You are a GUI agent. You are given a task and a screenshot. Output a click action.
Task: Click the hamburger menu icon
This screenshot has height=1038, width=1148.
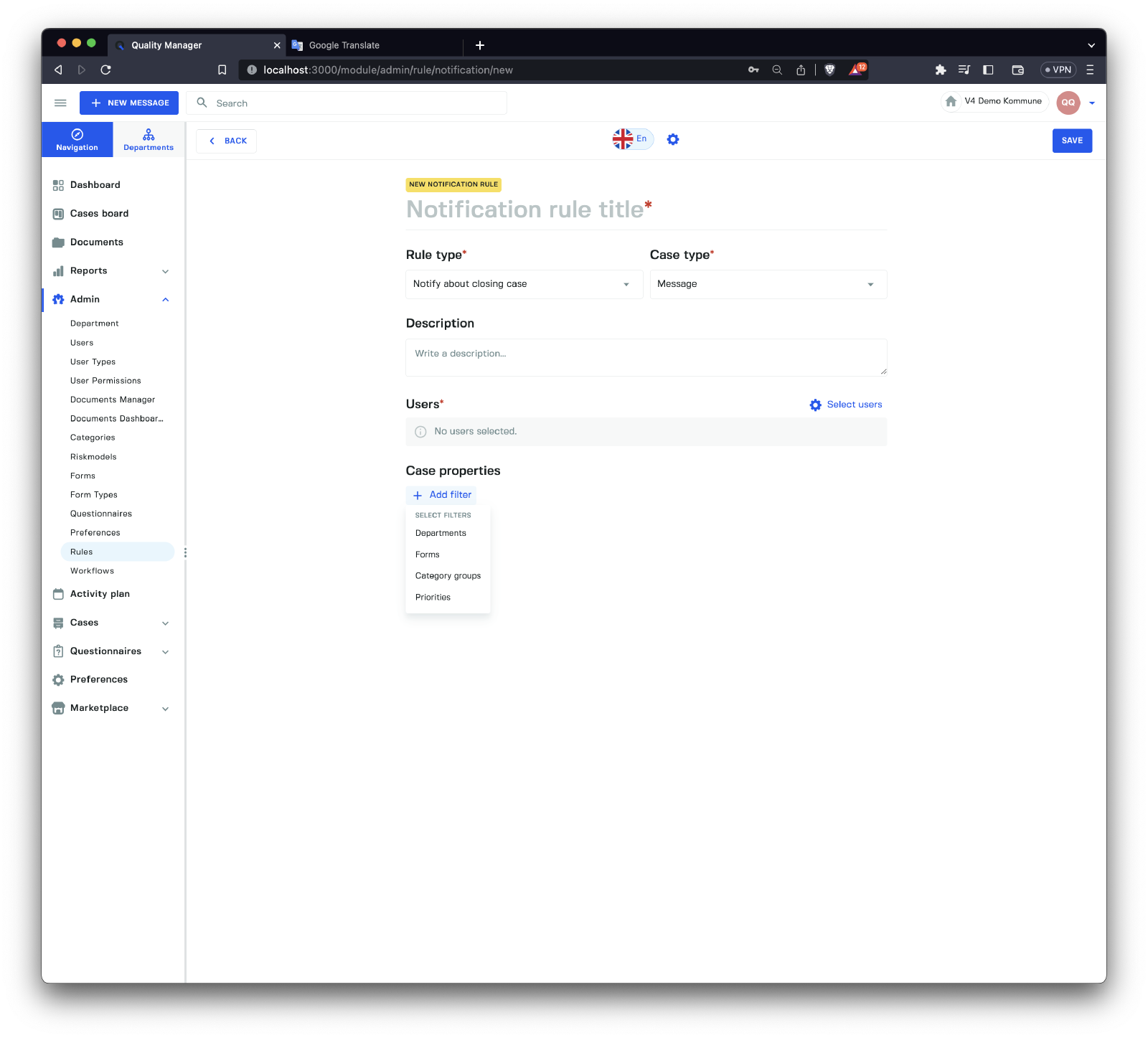(x=60, y=103)
